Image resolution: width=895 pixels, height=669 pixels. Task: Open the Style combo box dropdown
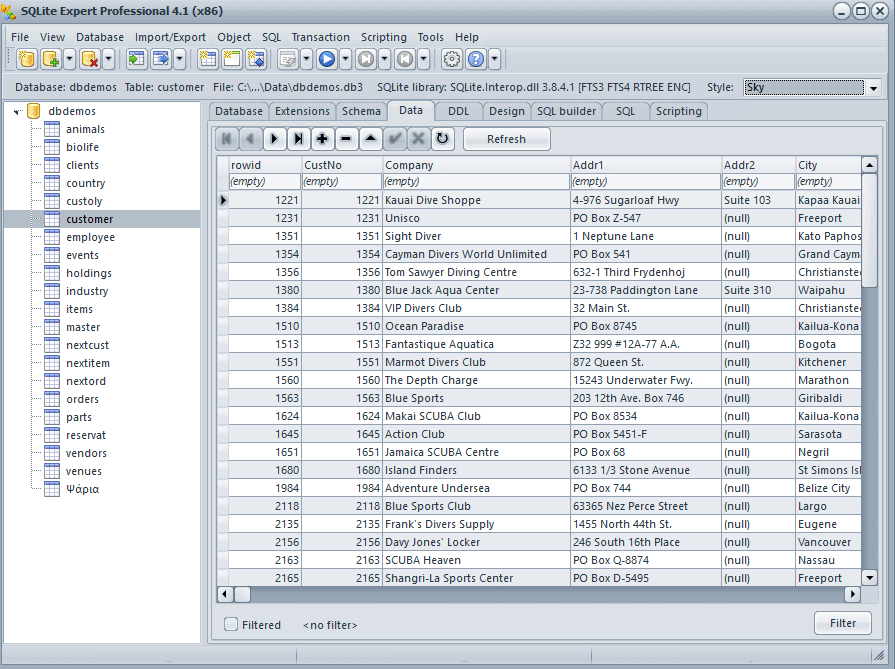(x=873, y=88)
